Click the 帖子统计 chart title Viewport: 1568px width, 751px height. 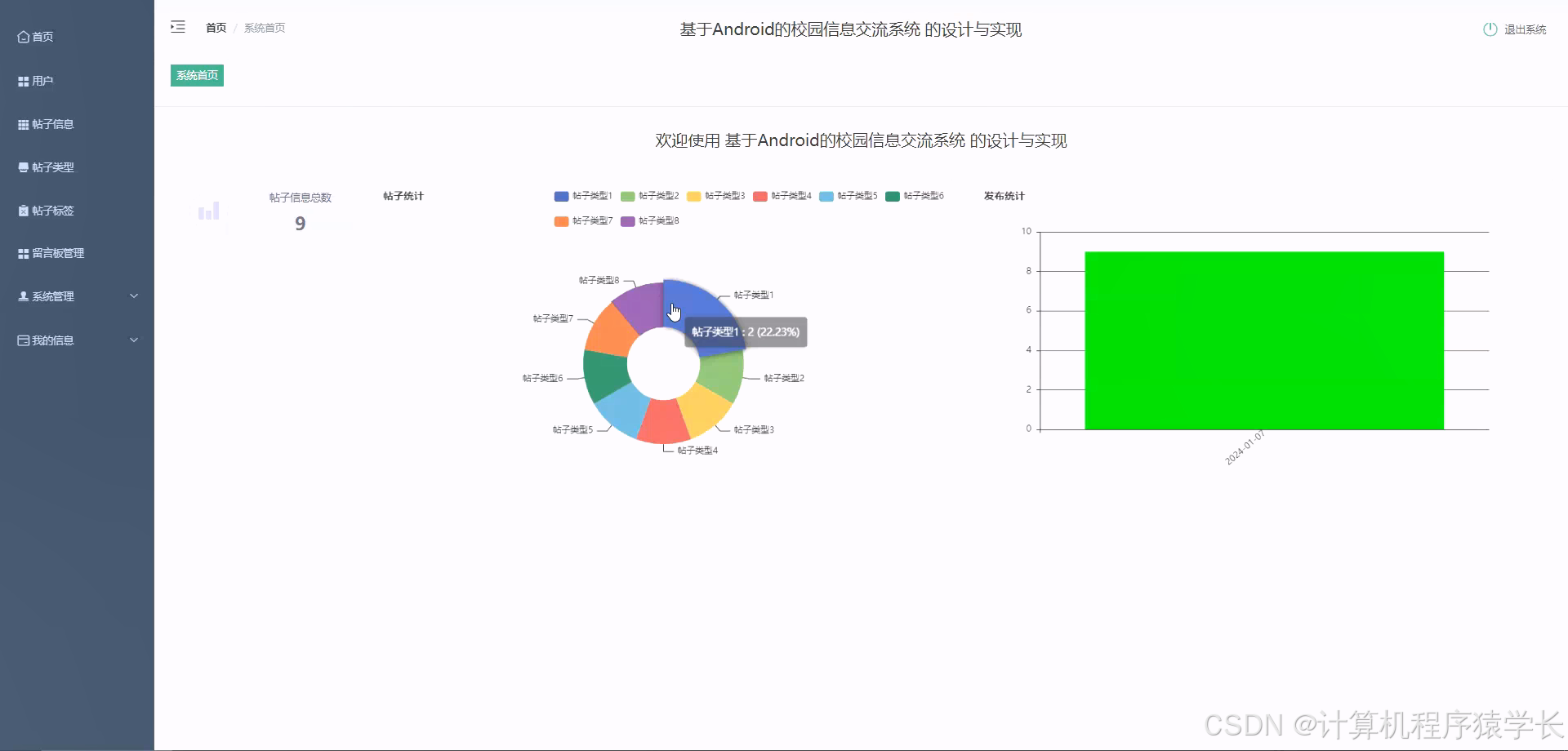point(403,196)
